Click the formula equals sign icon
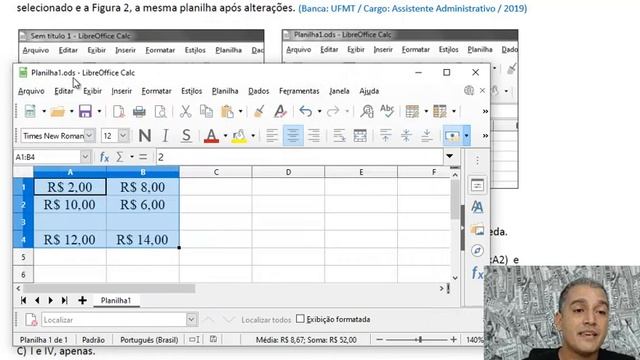Screen dimensions: 640x360 point(143,157)
